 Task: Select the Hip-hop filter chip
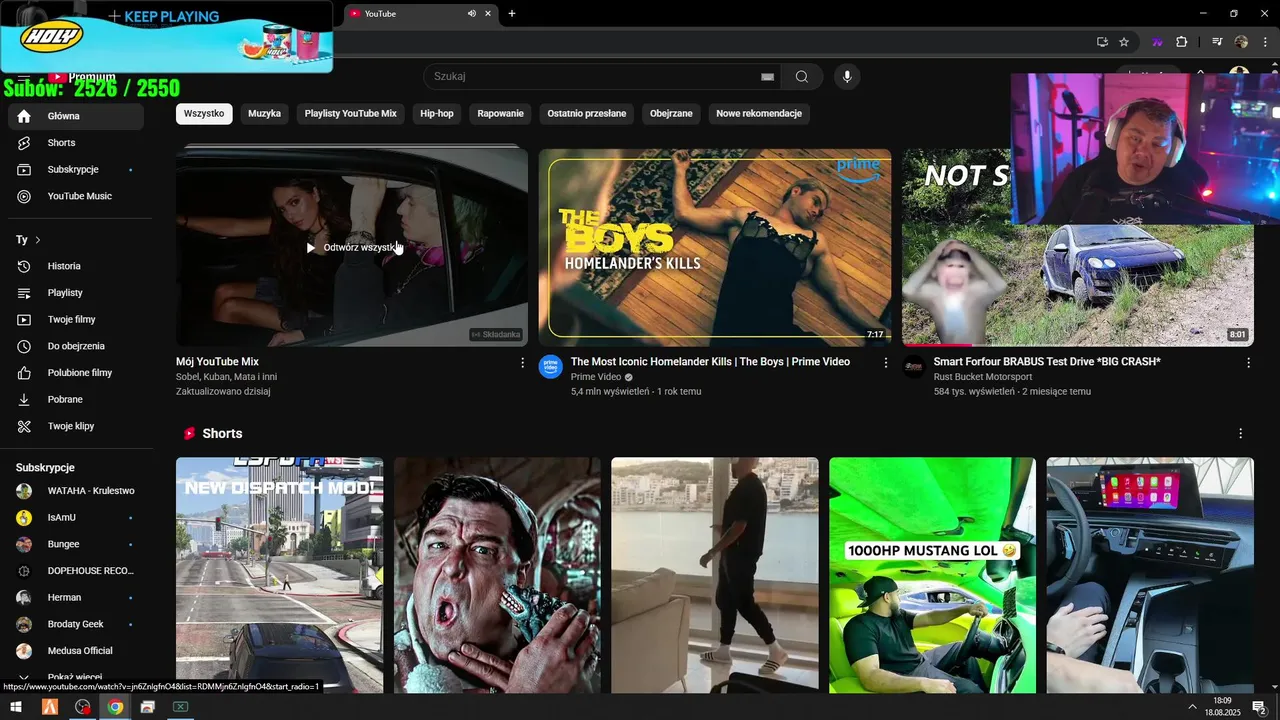pos(437,114)
